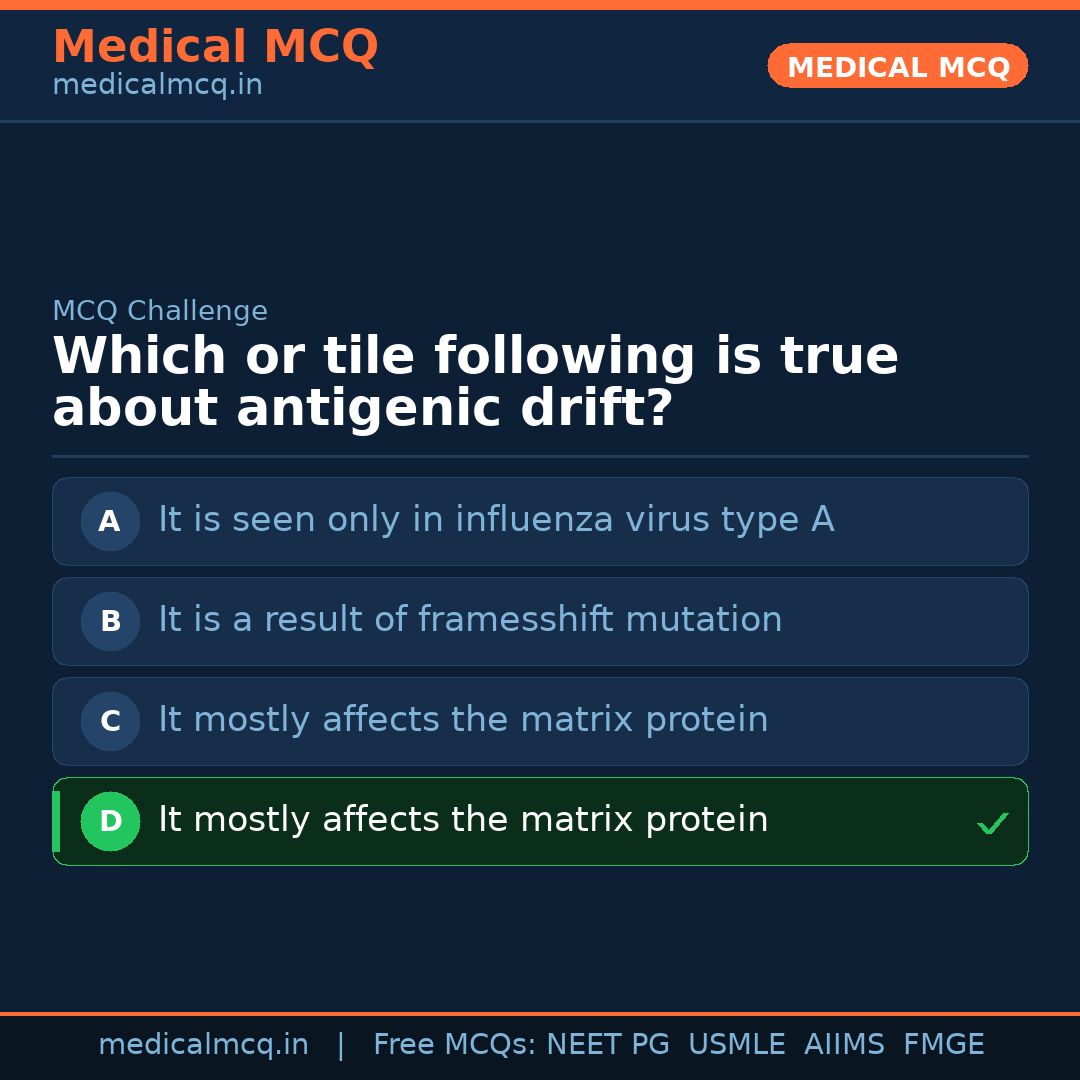1080x1080 pixels.
Task: Select the letter A circle badge
Action: pyautogui.click(x=110, y=521)
